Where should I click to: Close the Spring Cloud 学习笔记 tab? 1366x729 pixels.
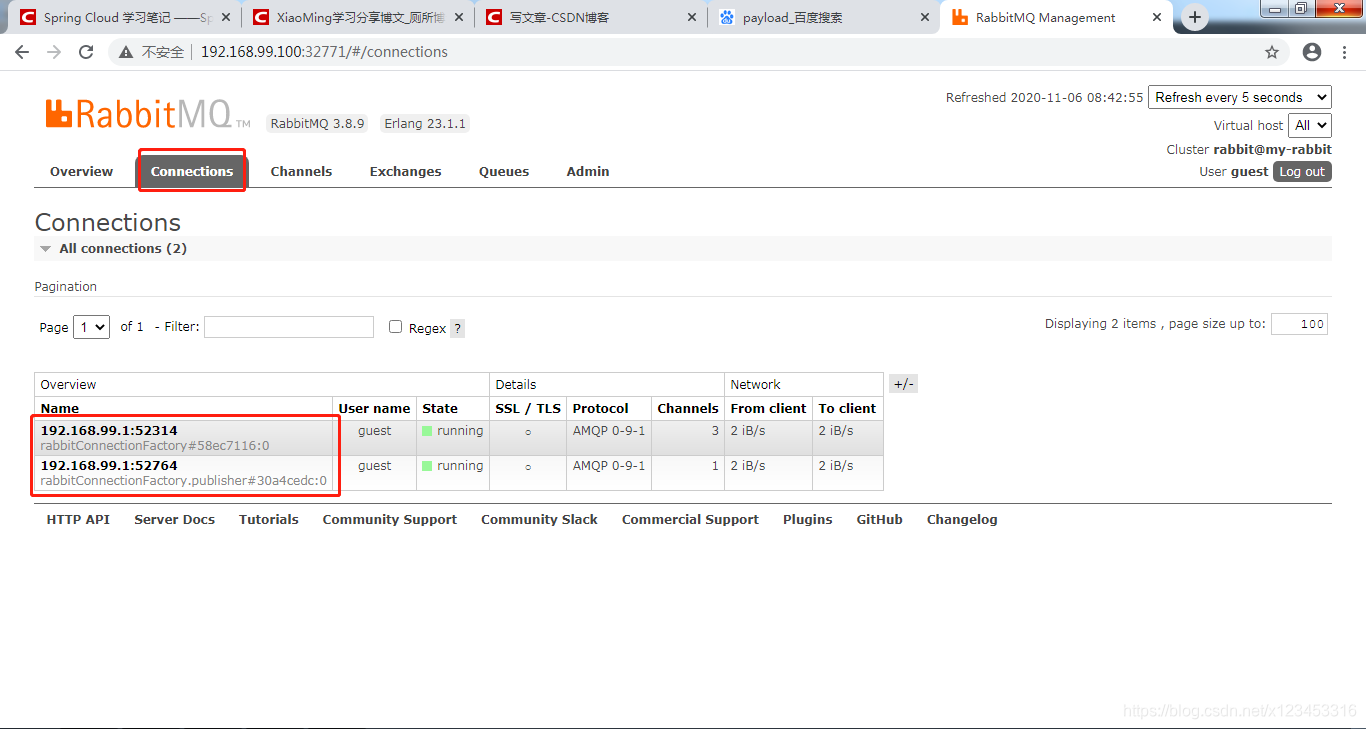(226, 17)
